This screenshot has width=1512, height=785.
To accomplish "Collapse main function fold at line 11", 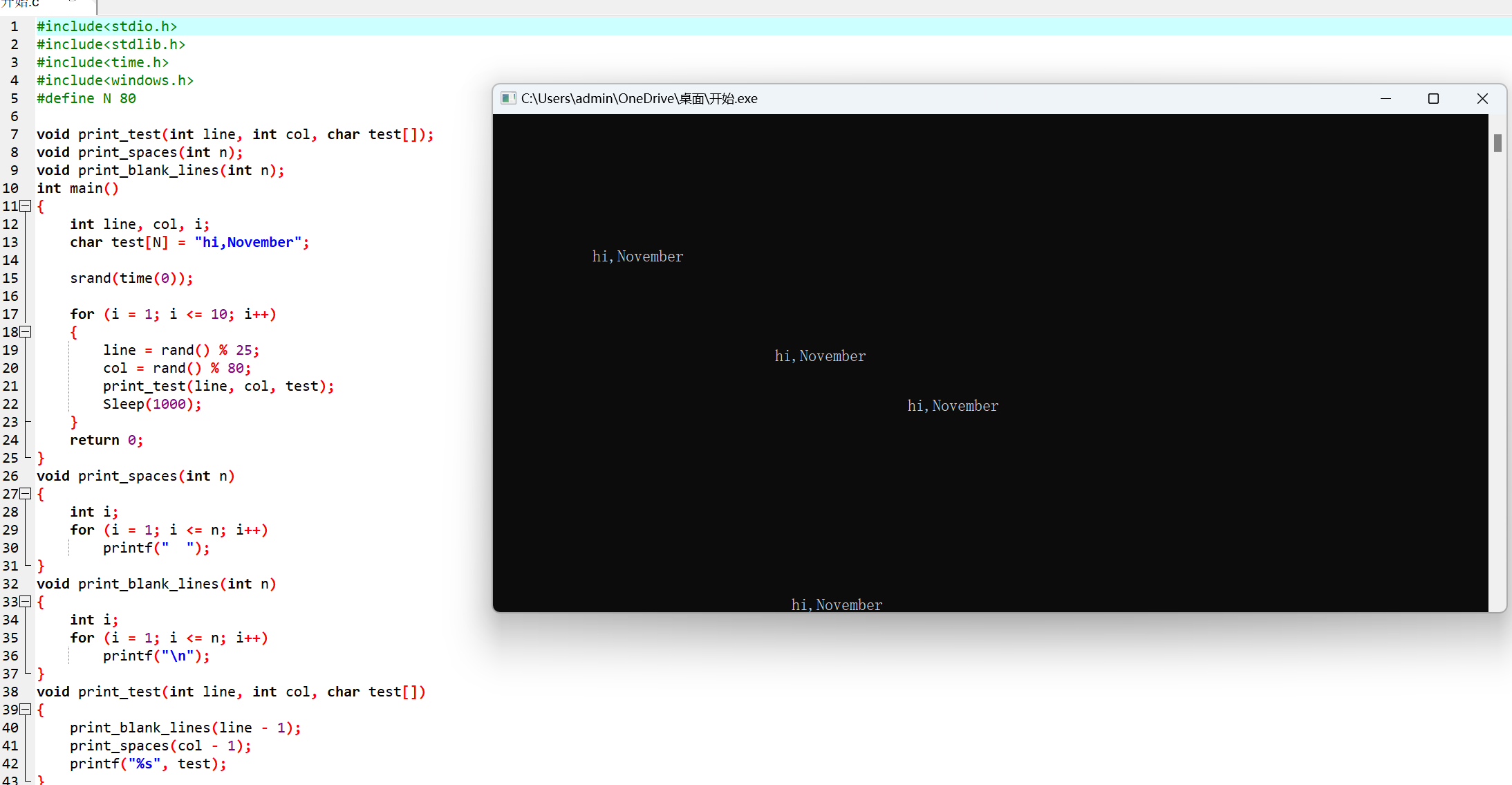I will point(26,205).
